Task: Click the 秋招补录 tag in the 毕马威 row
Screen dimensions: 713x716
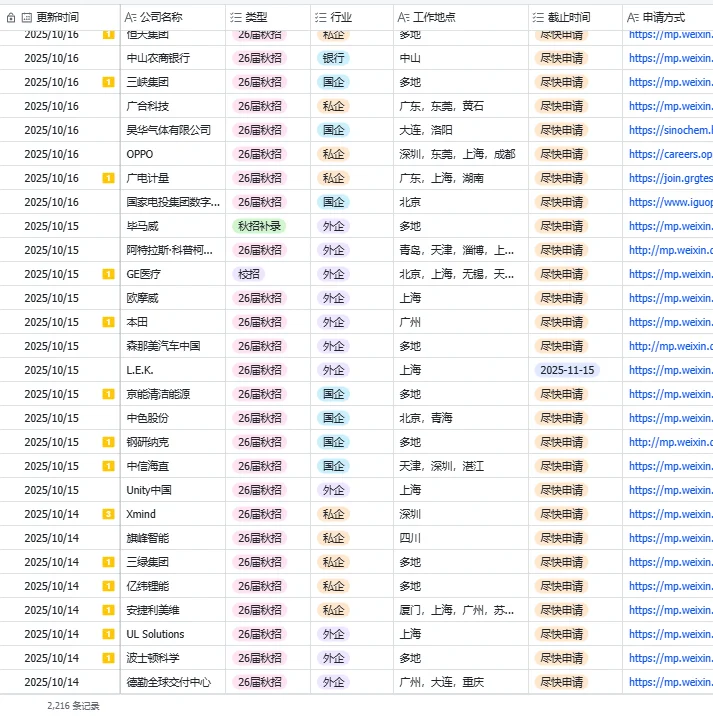Action: (x=259, y=226)
